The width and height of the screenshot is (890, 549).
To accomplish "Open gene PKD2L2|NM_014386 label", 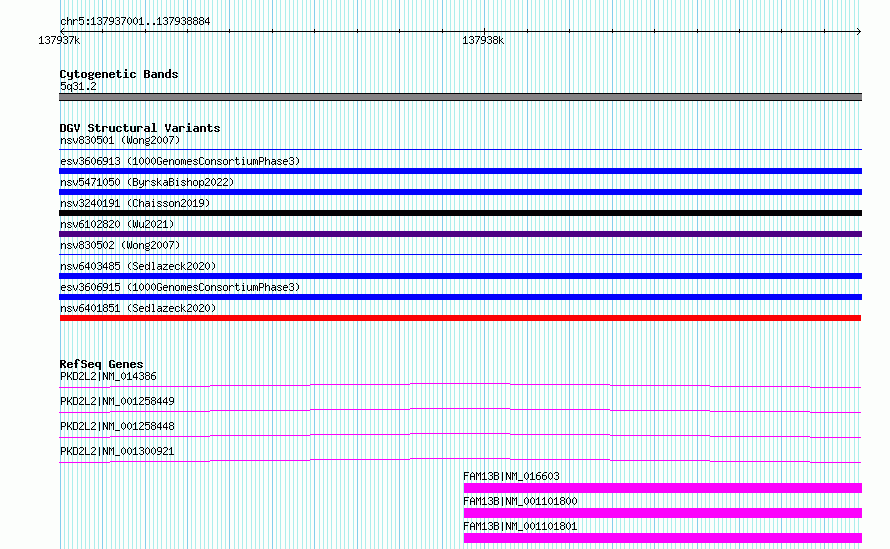I will pyautogui.click(x=108, y=376).
